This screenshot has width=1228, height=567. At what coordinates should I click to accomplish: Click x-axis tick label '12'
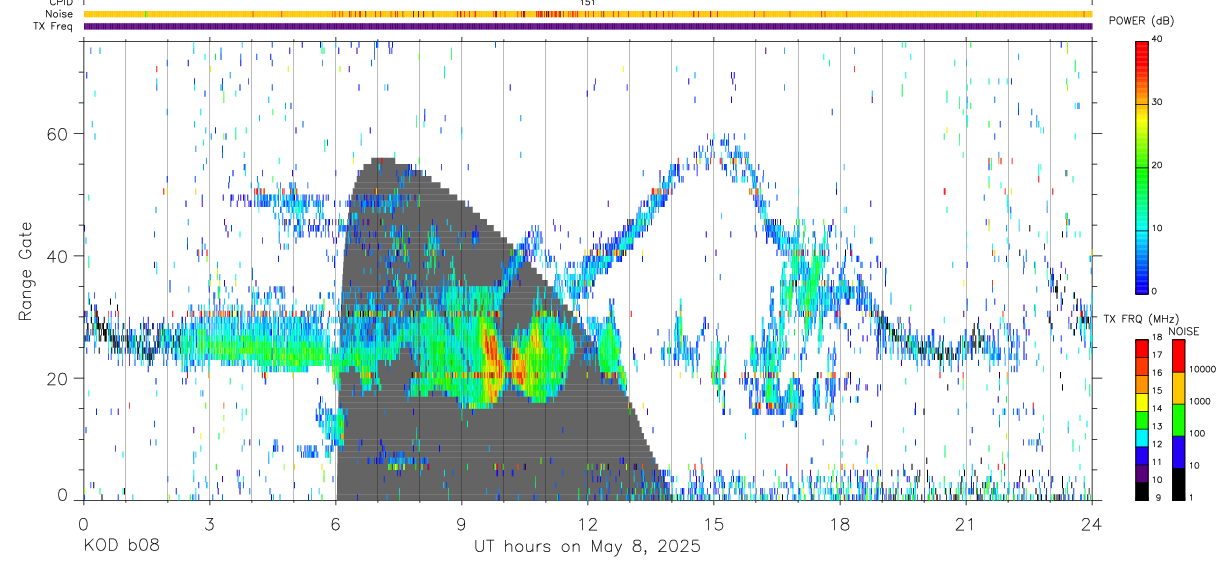click(587, 523)
